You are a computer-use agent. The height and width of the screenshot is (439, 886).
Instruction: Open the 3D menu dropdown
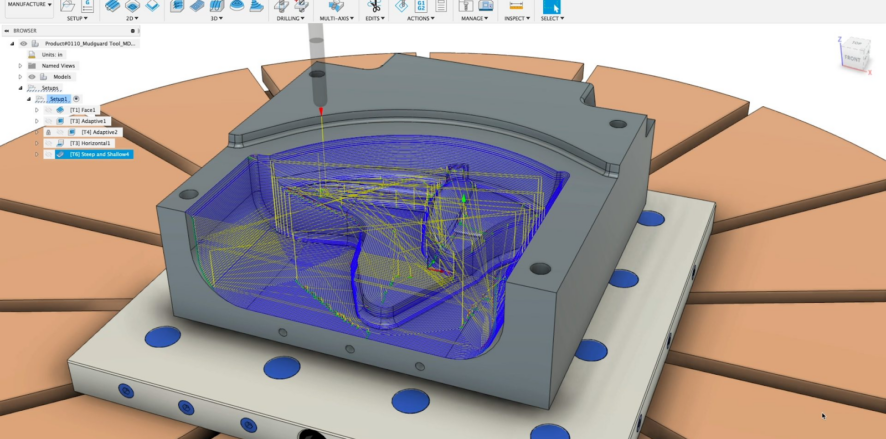[x=216, y=18]
